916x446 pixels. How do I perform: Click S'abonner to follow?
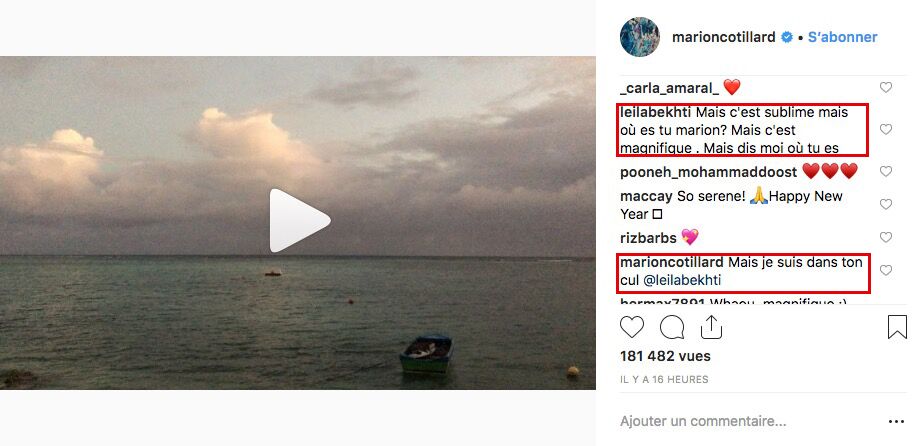click(x=842, y=37)
